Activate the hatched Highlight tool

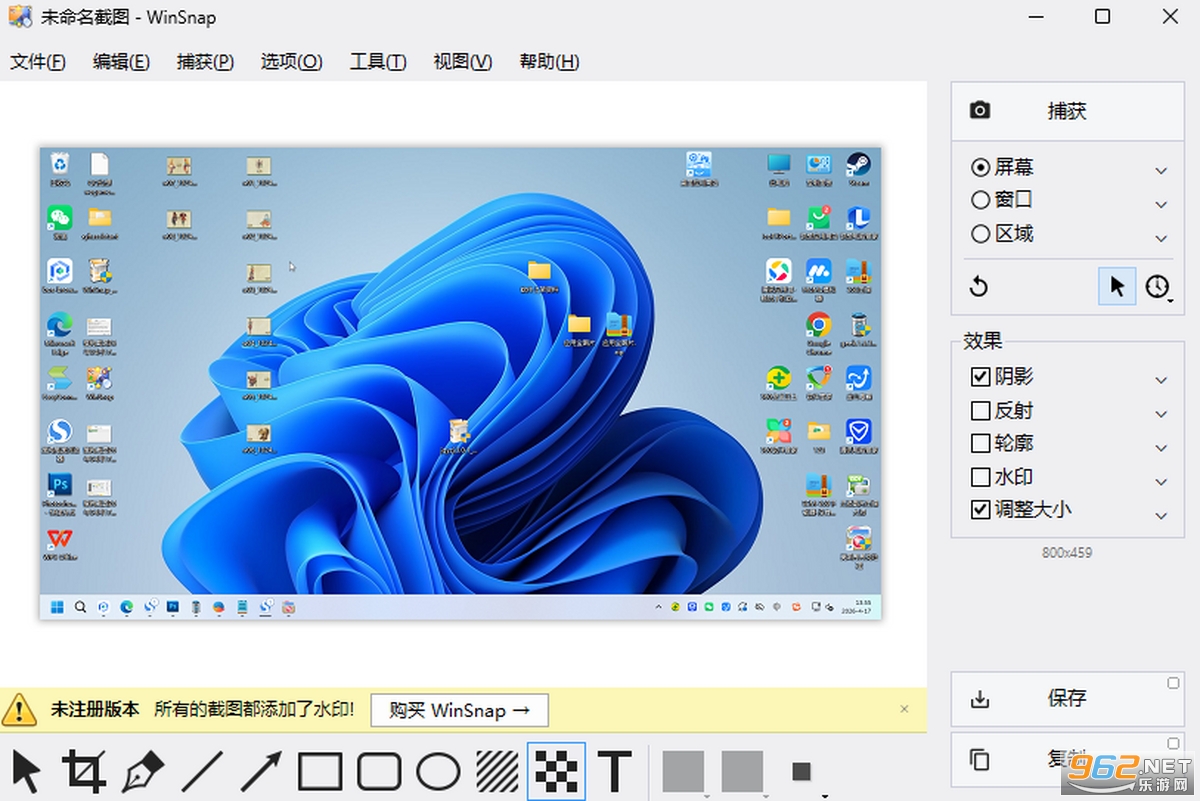coord(497,772)
